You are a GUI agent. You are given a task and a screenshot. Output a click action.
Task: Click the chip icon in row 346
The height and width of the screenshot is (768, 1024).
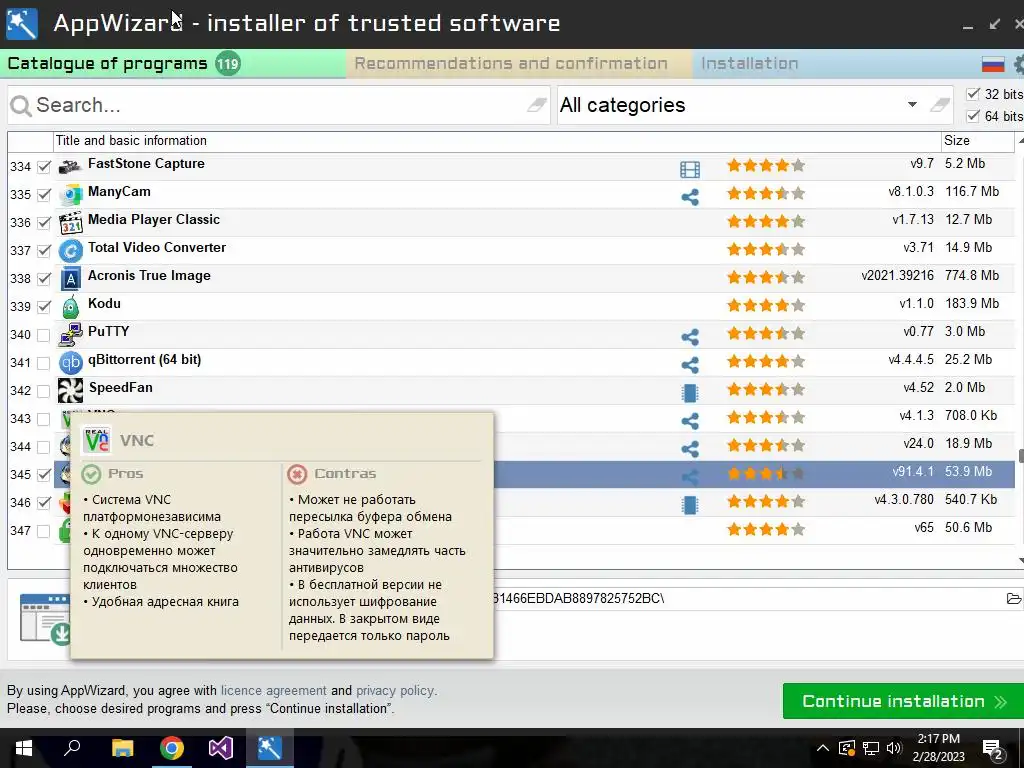tap(690, 505)
